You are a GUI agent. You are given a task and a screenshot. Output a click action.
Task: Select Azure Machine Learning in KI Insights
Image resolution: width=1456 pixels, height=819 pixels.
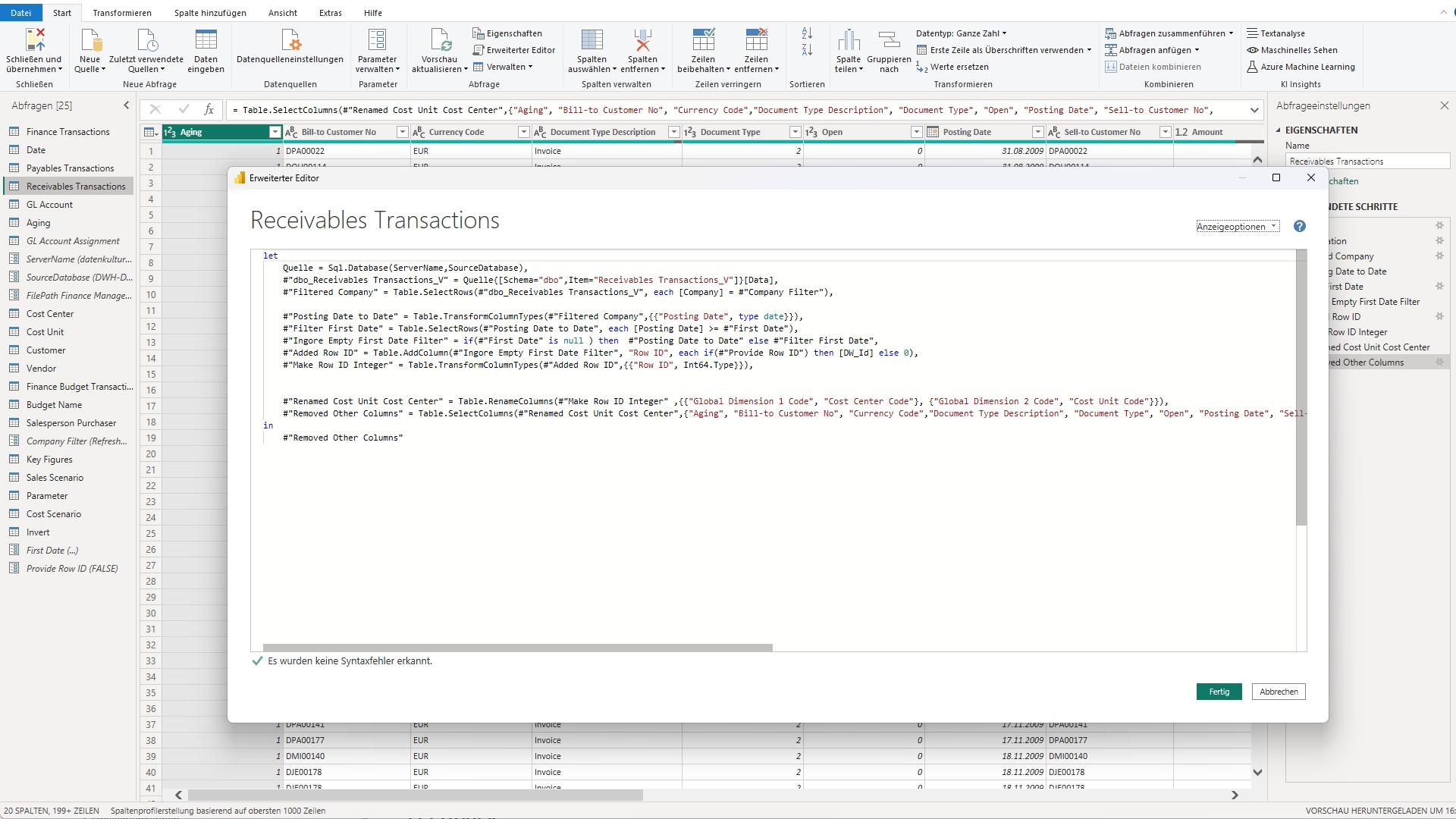pyautogui.click(x=1301, y=67)
